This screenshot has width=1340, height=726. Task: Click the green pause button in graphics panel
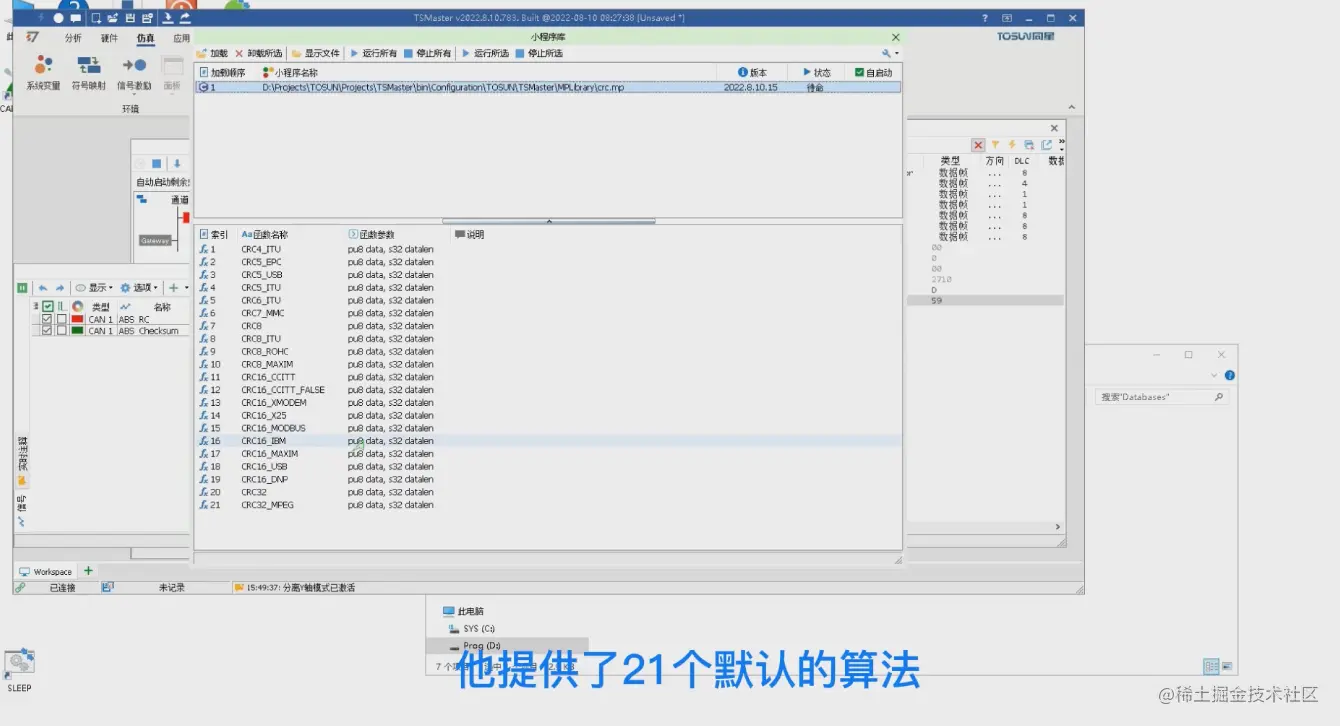[22, 288]
